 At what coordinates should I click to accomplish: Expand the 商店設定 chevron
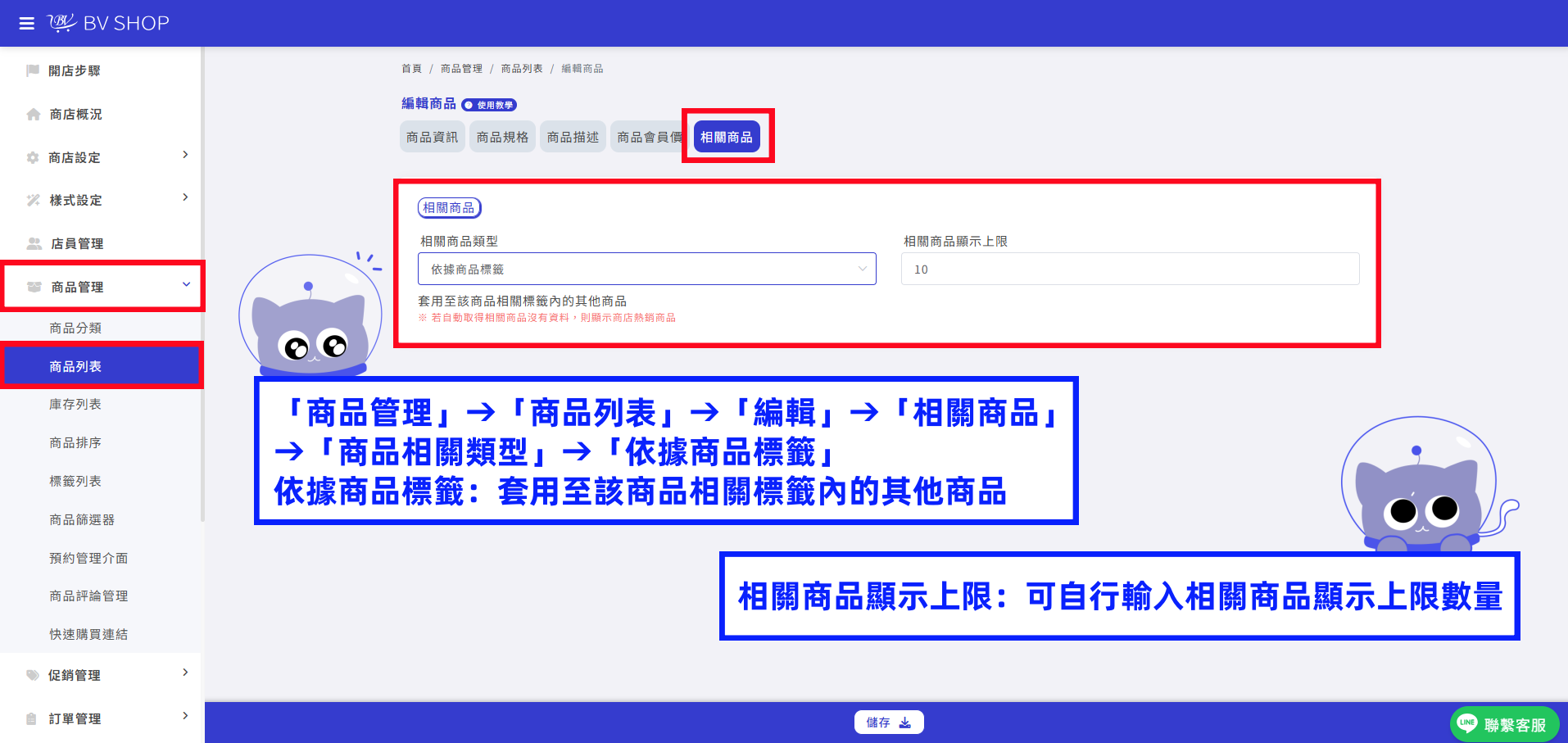185,154
